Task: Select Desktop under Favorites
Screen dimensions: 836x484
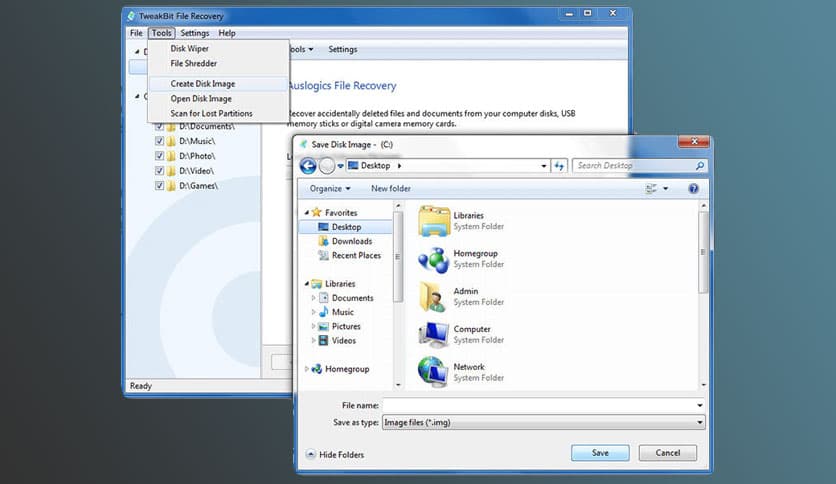Action: point(346,227)
